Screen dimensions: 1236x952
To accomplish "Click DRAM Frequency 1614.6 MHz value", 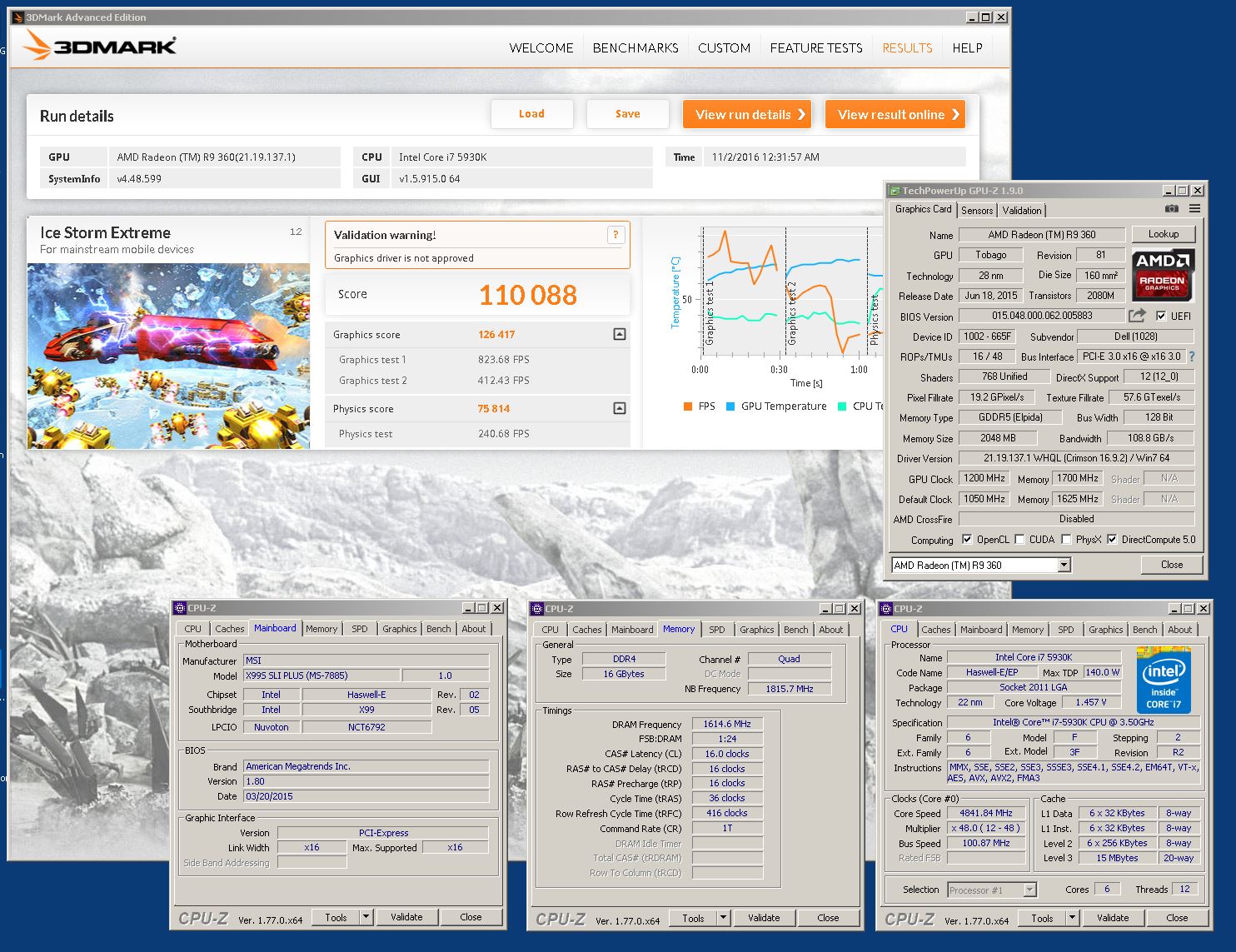I will click(727, 724).
